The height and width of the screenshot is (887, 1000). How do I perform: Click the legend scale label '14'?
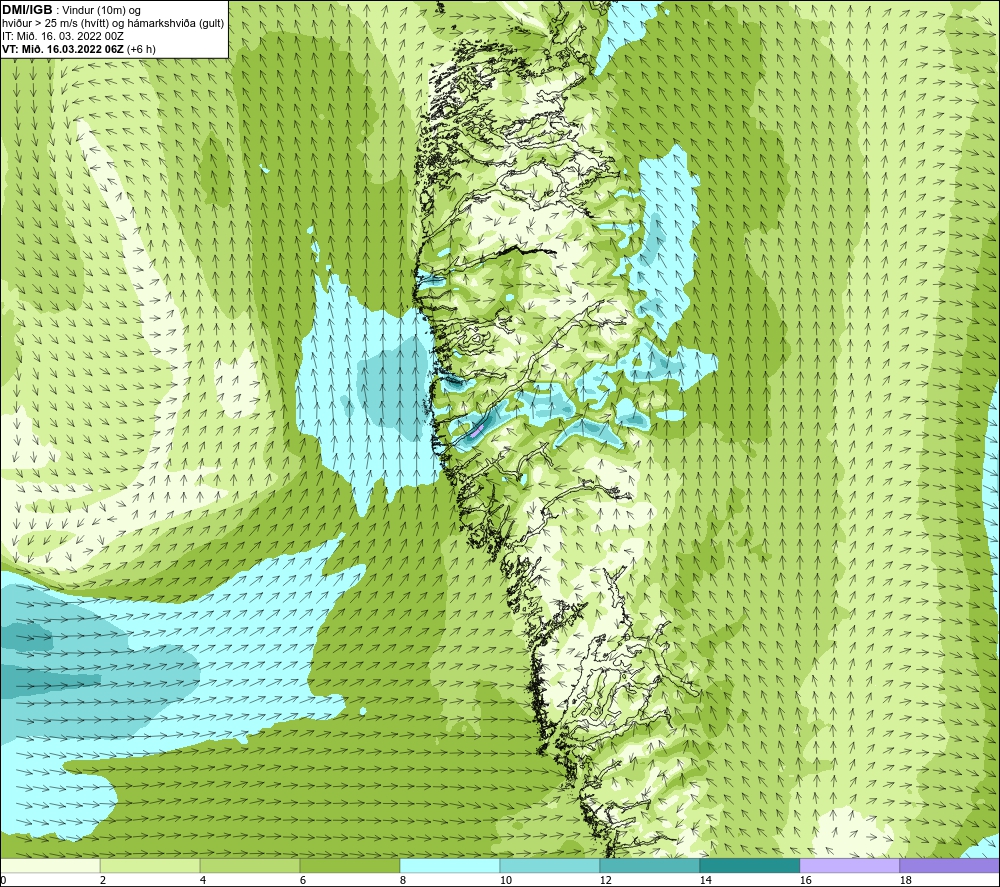pyautogui.click(x=705, y=880)
